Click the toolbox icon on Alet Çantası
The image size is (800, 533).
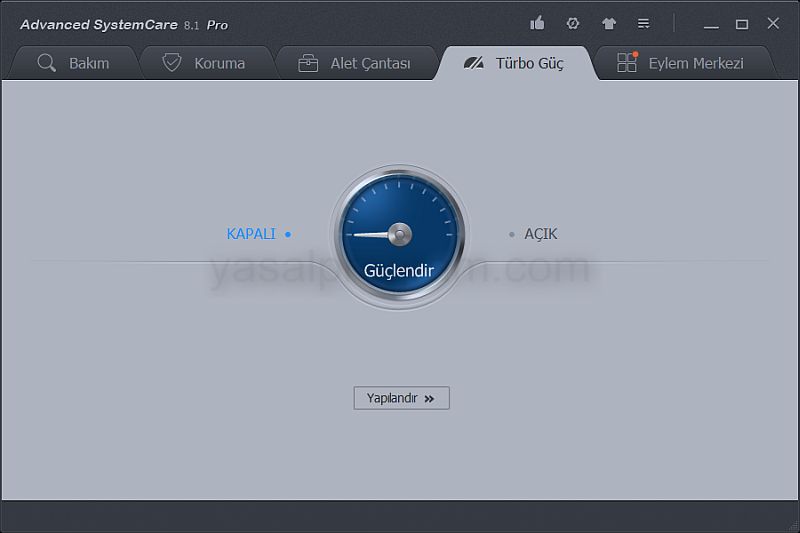pos(309,63)
